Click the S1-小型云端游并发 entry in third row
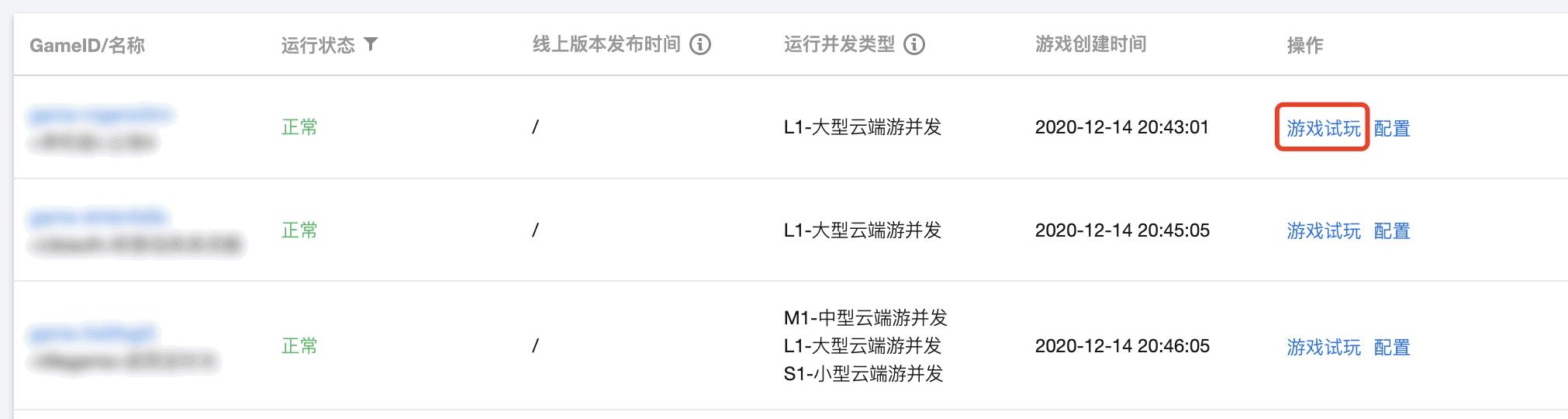Viewport: 1568px width, 419px height. (863, 373)
